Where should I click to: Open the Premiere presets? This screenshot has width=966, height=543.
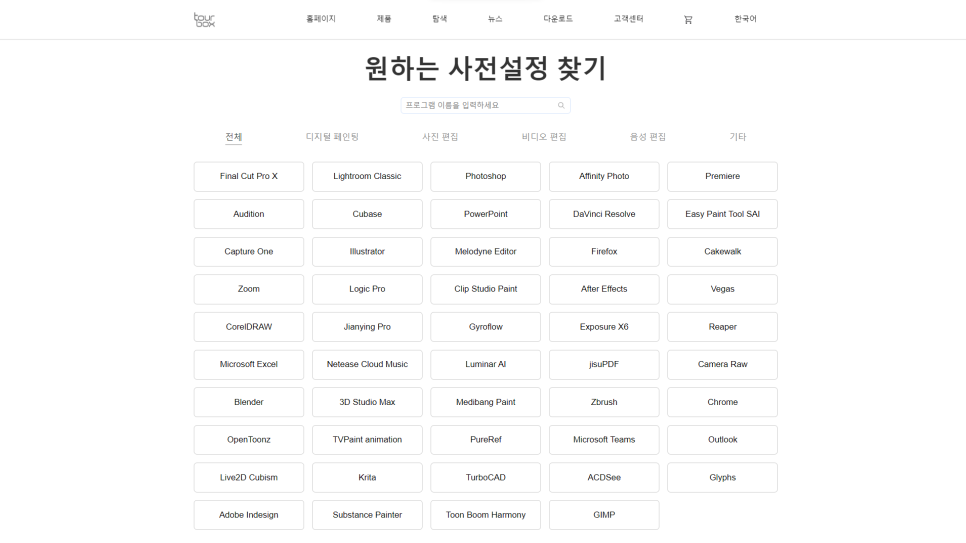tap(722, 177)
